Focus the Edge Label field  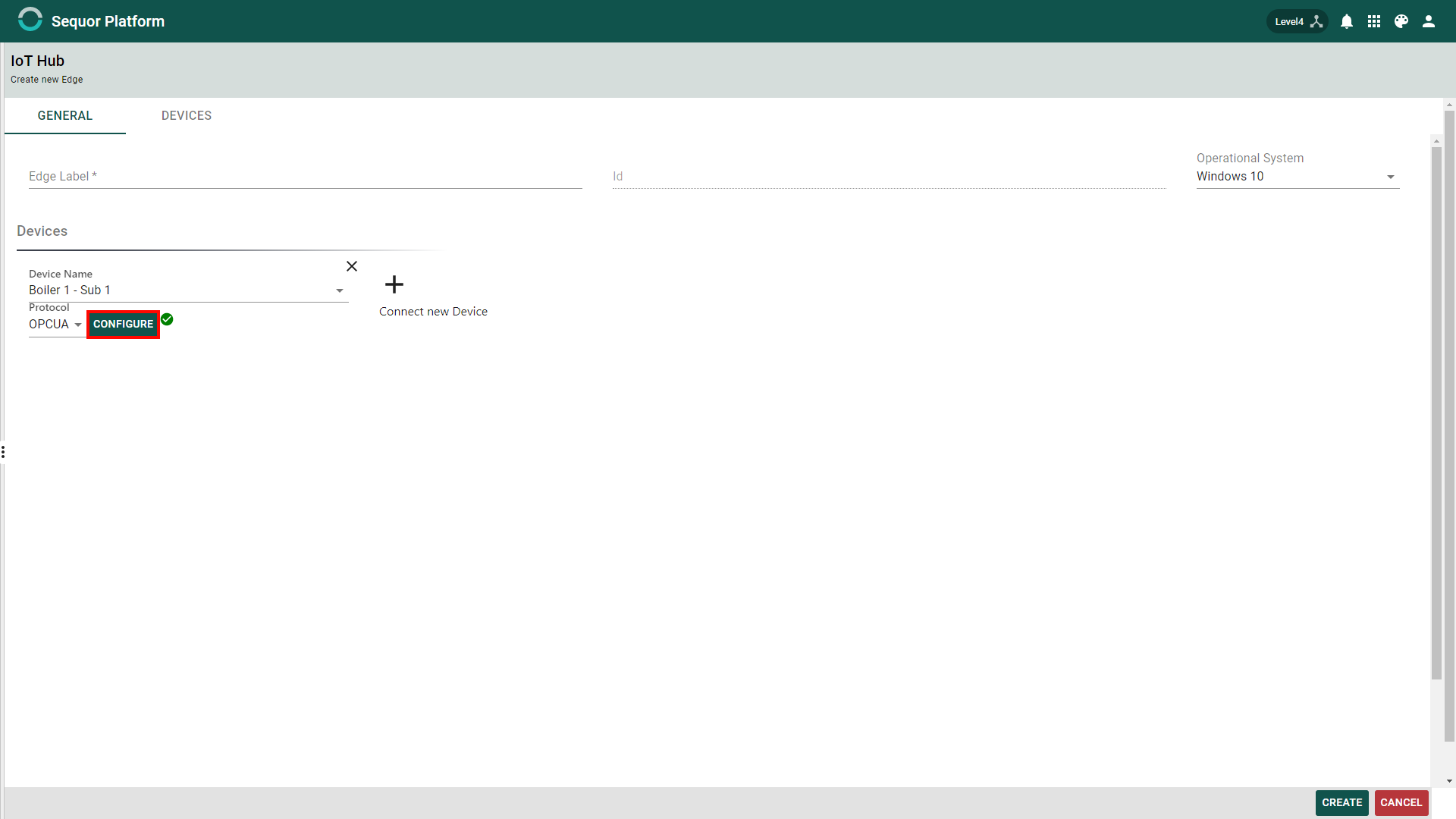(306, 176)
